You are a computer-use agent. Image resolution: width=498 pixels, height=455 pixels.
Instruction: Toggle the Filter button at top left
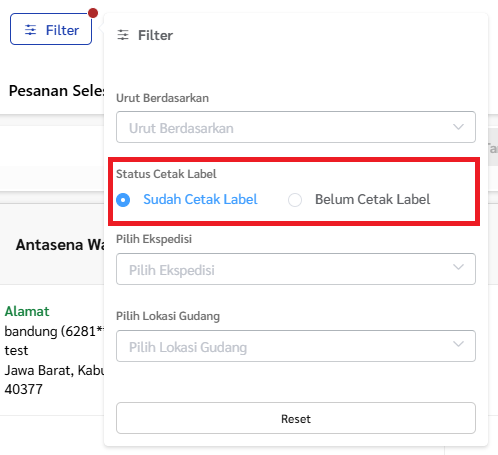pos(51,29)
